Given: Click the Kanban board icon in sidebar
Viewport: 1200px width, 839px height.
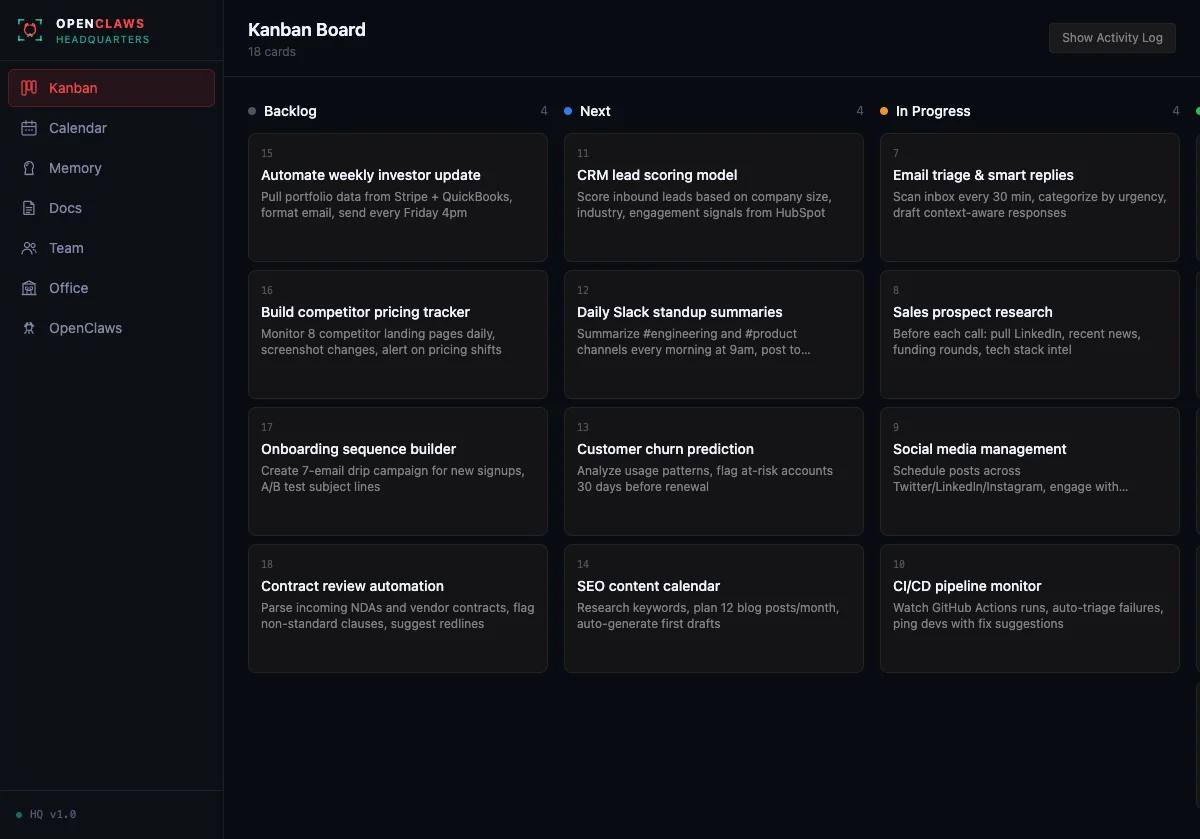Looking at the screenshot, I should click(29, 88).
